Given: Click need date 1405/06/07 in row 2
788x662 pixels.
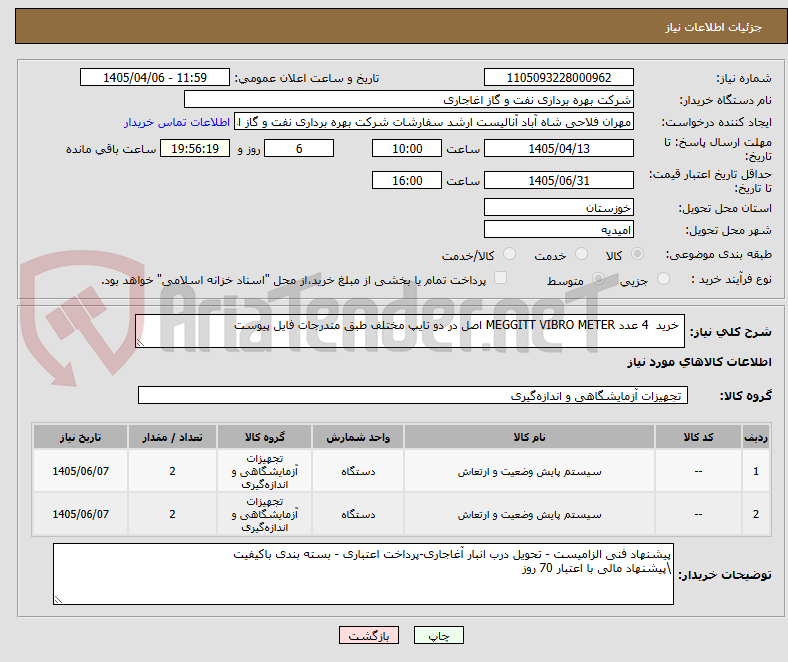Looking at the screenshot, I should (x=80, y=514).
